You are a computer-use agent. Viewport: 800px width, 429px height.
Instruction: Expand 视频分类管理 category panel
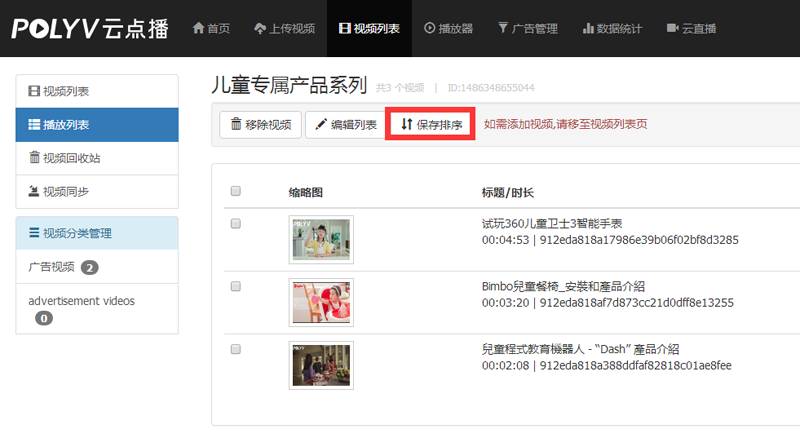point(97,234)
